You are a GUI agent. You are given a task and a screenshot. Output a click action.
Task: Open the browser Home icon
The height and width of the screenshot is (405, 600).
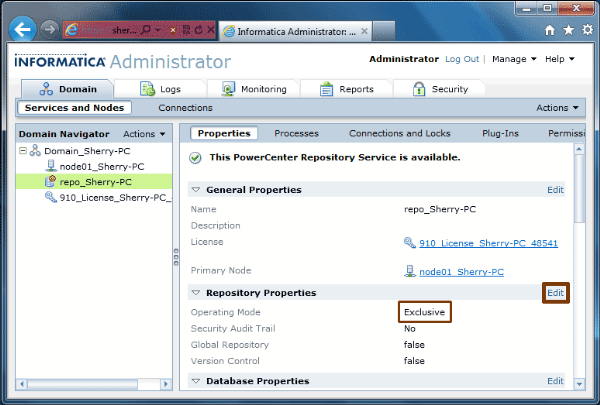point(549,30)
